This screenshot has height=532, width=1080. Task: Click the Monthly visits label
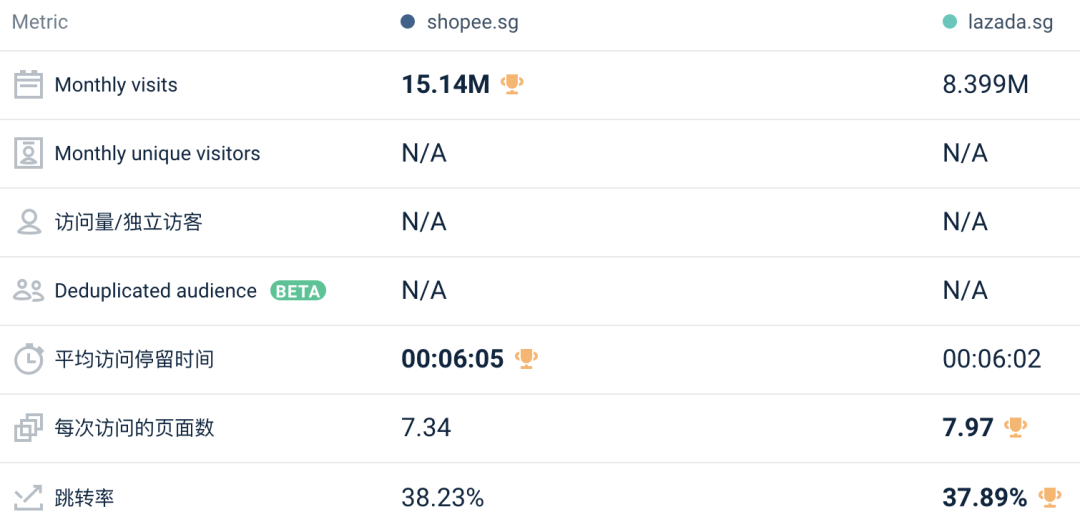(116, 85)
